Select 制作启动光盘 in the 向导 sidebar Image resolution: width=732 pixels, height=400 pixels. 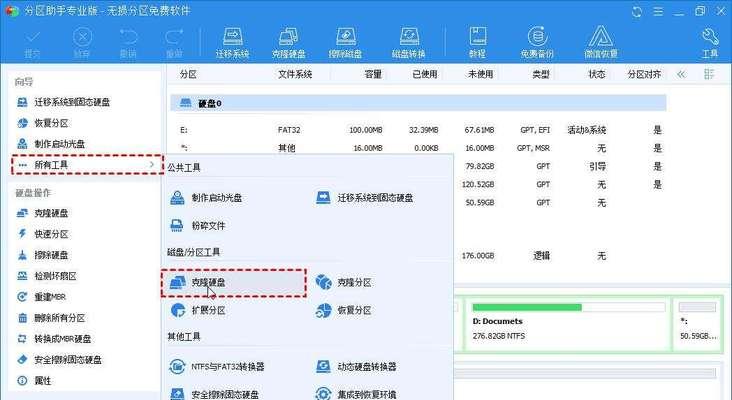[x=50, y=144]
